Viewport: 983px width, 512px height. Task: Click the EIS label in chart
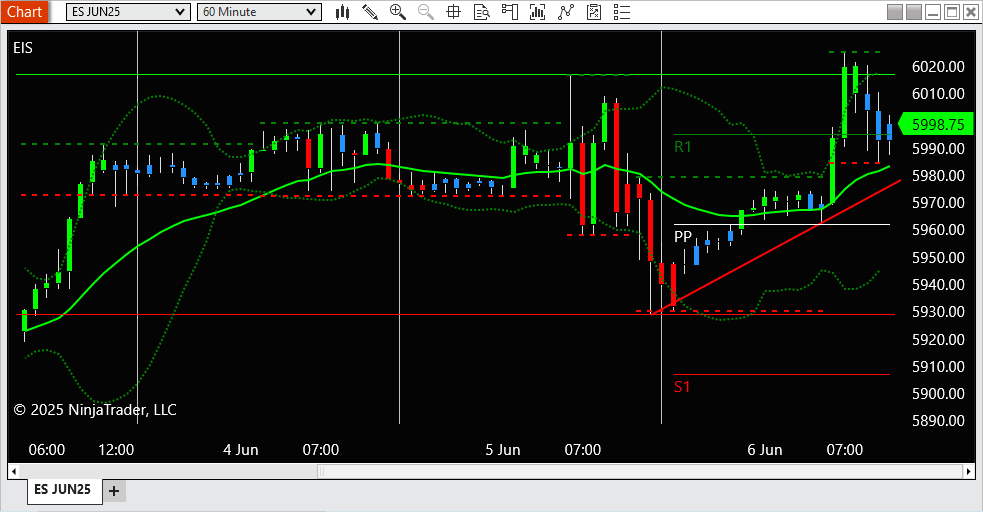(x=23, y=48)
